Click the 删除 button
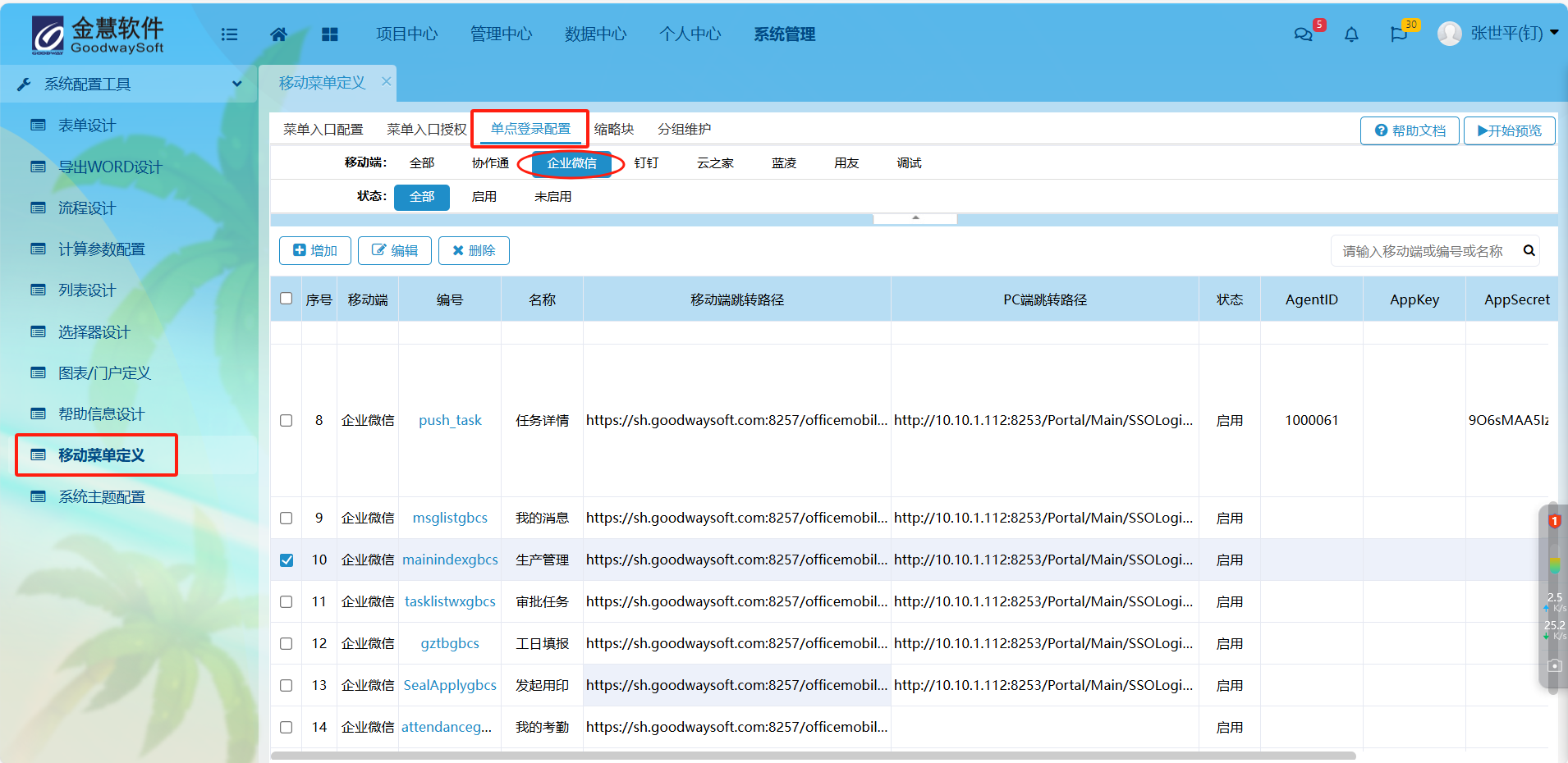This screenshot has height=763, width=1568. pyautogui.click(x=474, y=250)
